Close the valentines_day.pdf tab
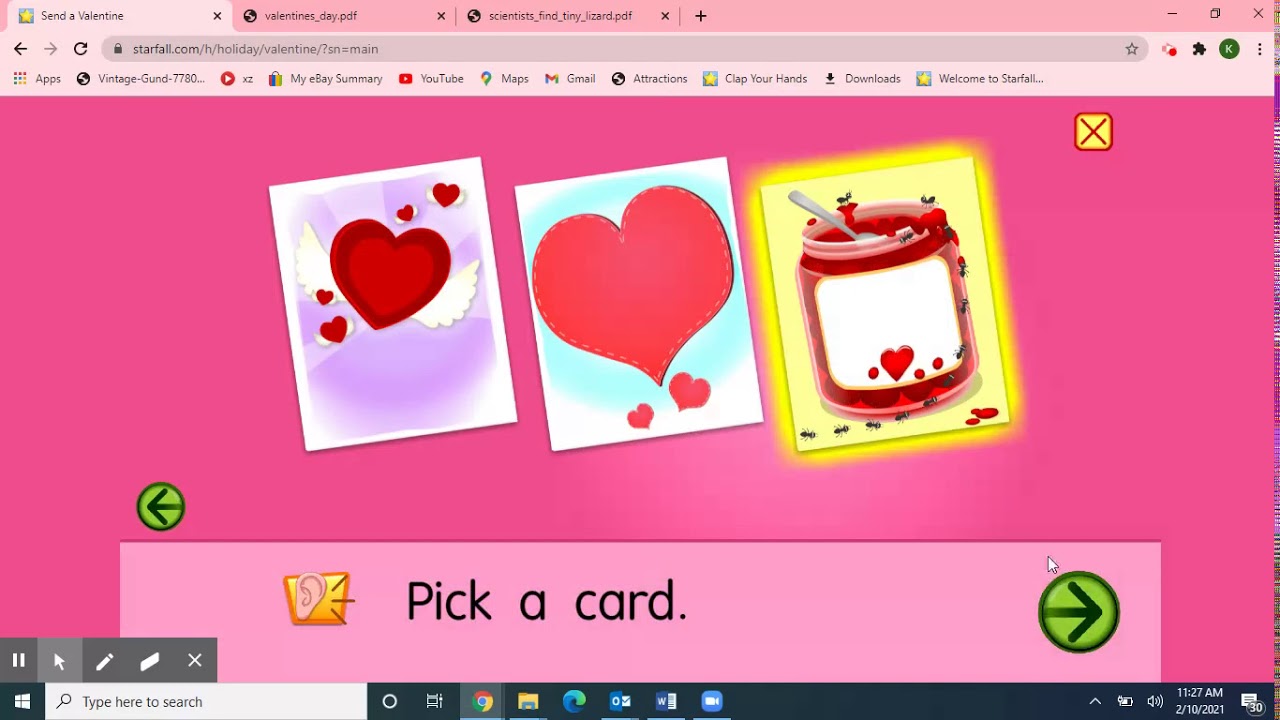This screenshot has height=720, width=1280. [x=441, y=16]
